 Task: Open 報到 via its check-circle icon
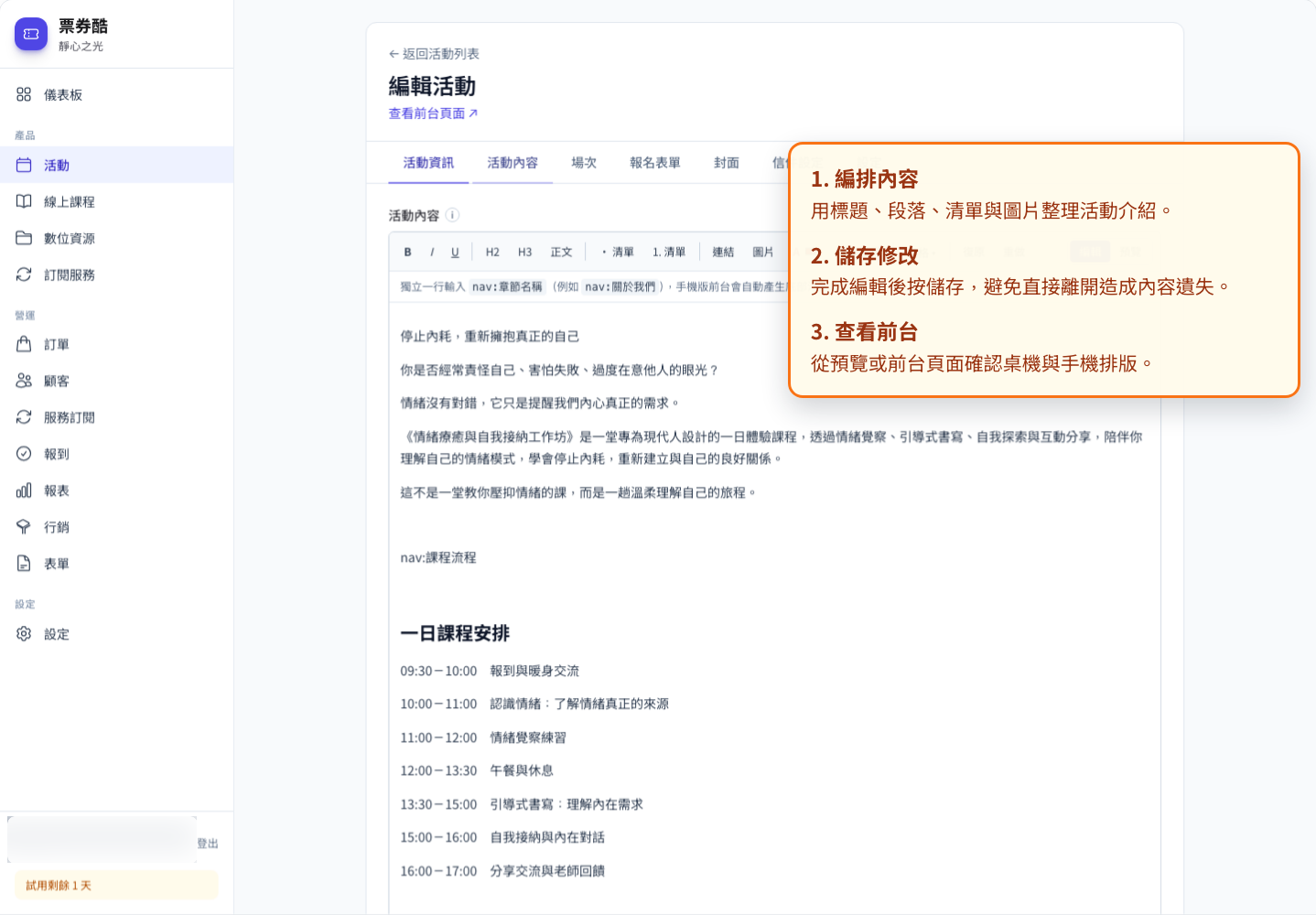pos(24,454)
